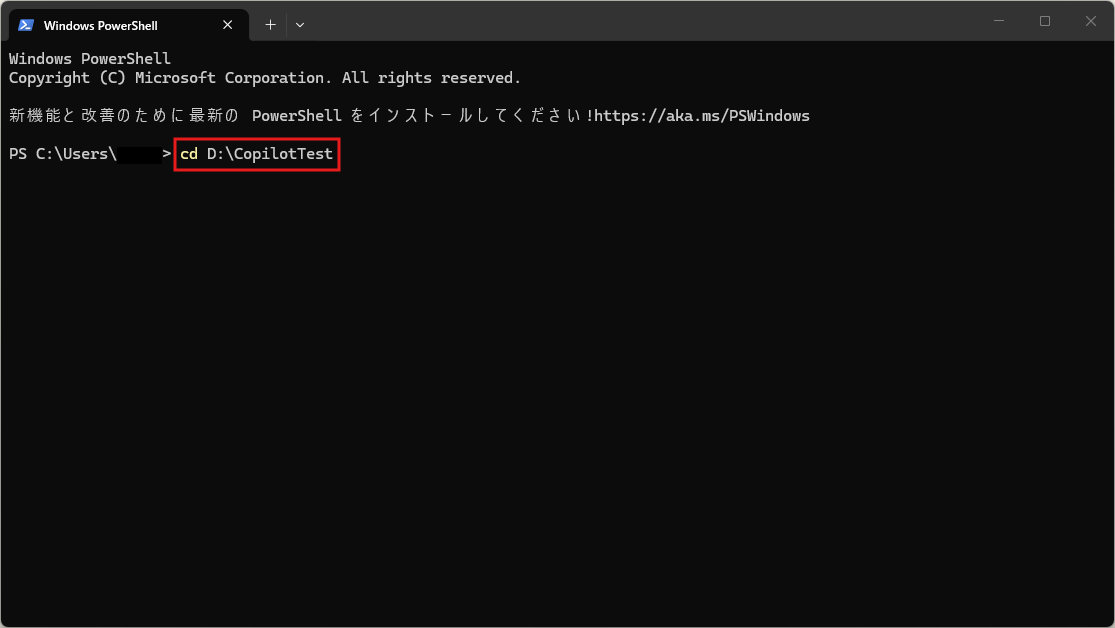The width and height of the screenshot is (1115, 628).
Task: Click the D:\CopilotTest path argument
Action: click(x=269, y=154)
